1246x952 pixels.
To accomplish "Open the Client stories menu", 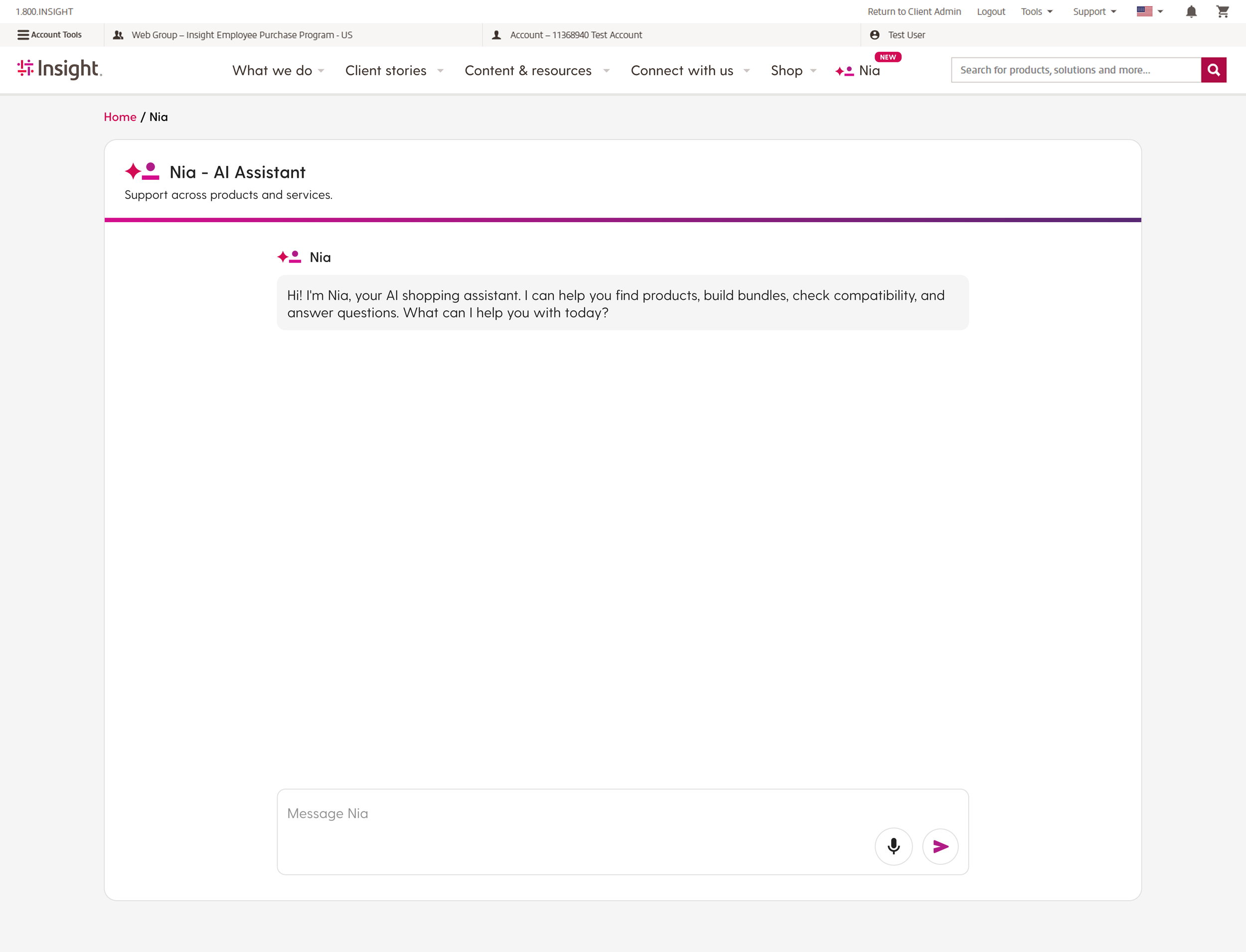I will tap(394, 70).
